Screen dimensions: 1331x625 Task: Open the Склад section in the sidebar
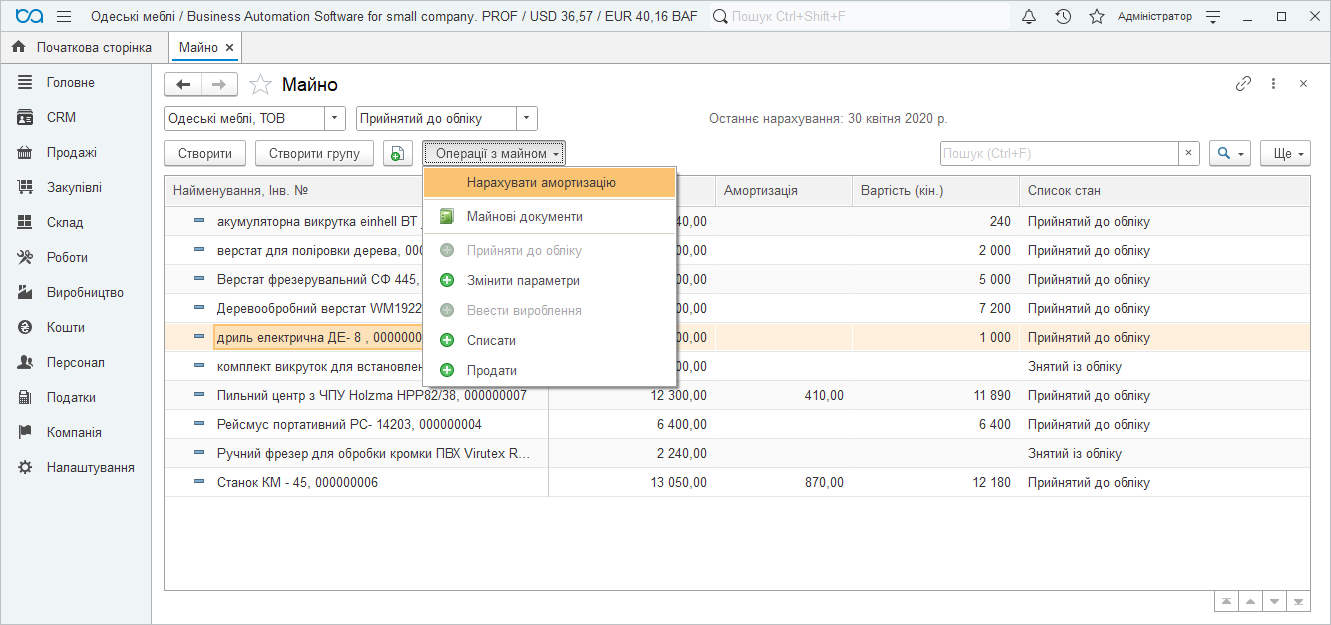65,222
